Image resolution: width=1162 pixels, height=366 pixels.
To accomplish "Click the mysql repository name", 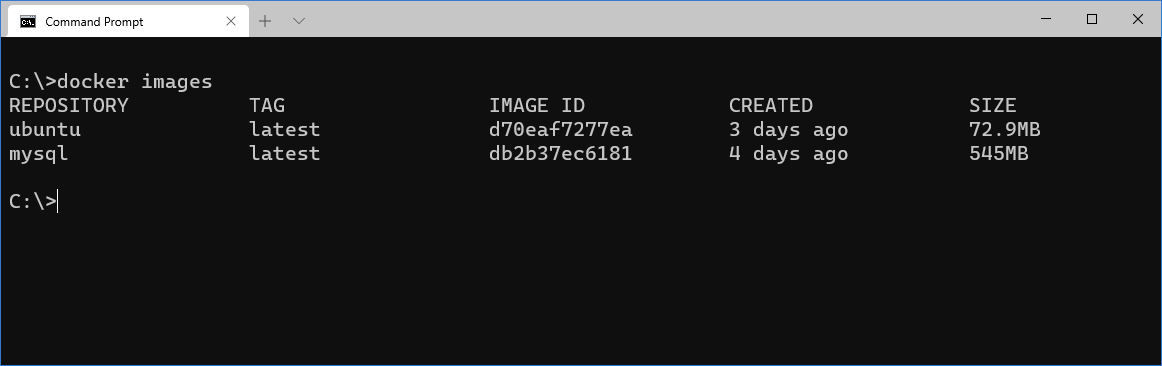I will 39,154.
